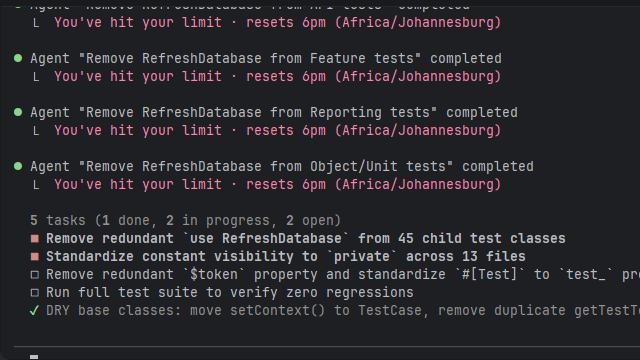Click 'Run full test suite to verify zero regressions'
This screenshot has height=360, width=640.
pyautogui.click(x=230, y=293)
